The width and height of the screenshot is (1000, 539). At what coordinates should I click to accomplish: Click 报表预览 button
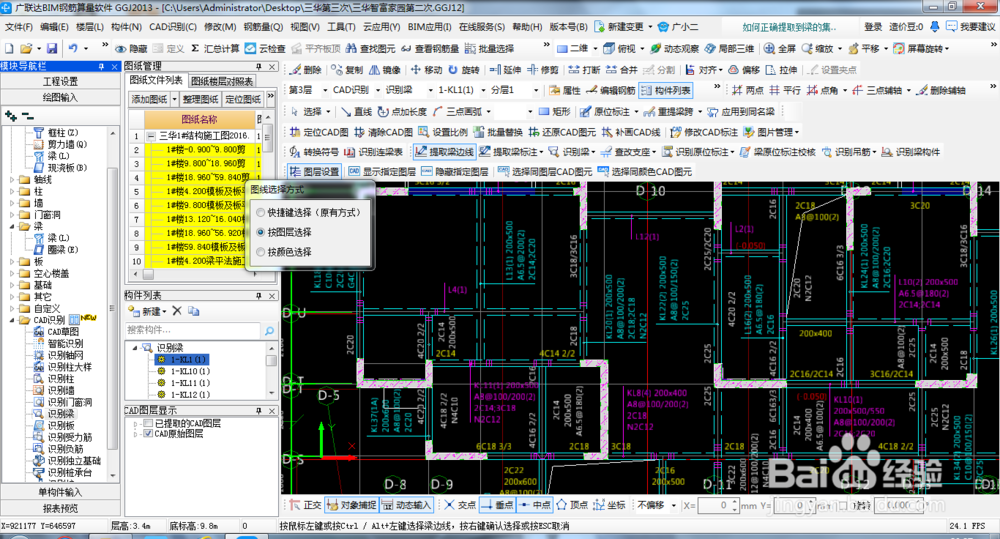pos(61,508)
